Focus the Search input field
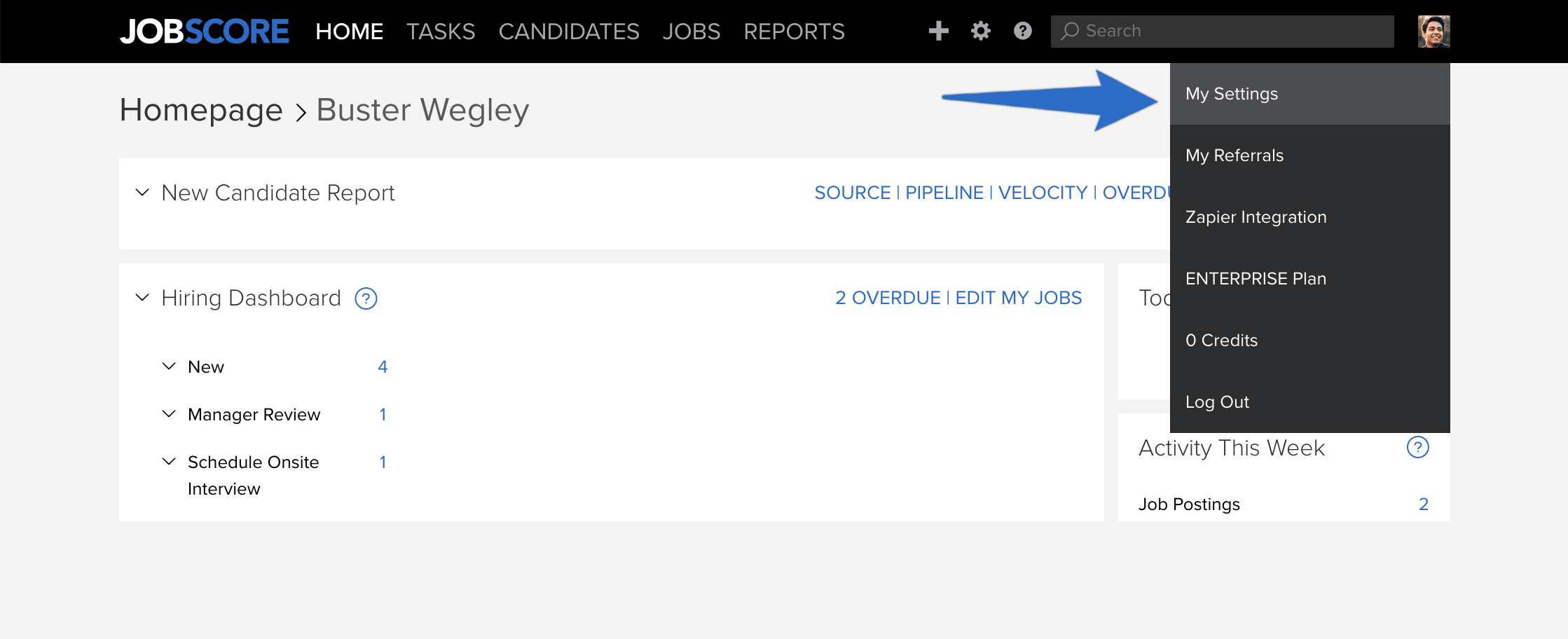The width and height of the screenshot is (1568, 639). (1222, 32)
